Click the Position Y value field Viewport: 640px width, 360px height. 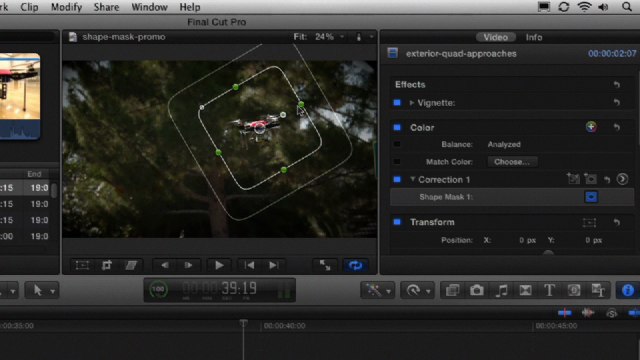click(x=593, y=240)
